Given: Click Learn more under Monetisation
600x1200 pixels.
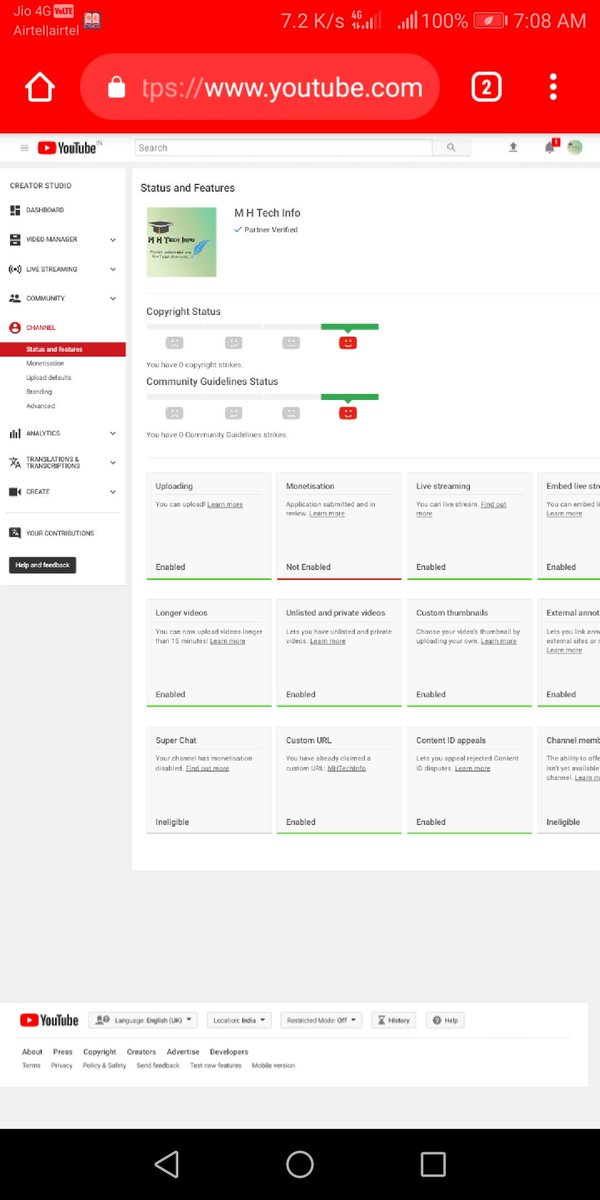Looking at the screenshot, I should click(327, 514).
